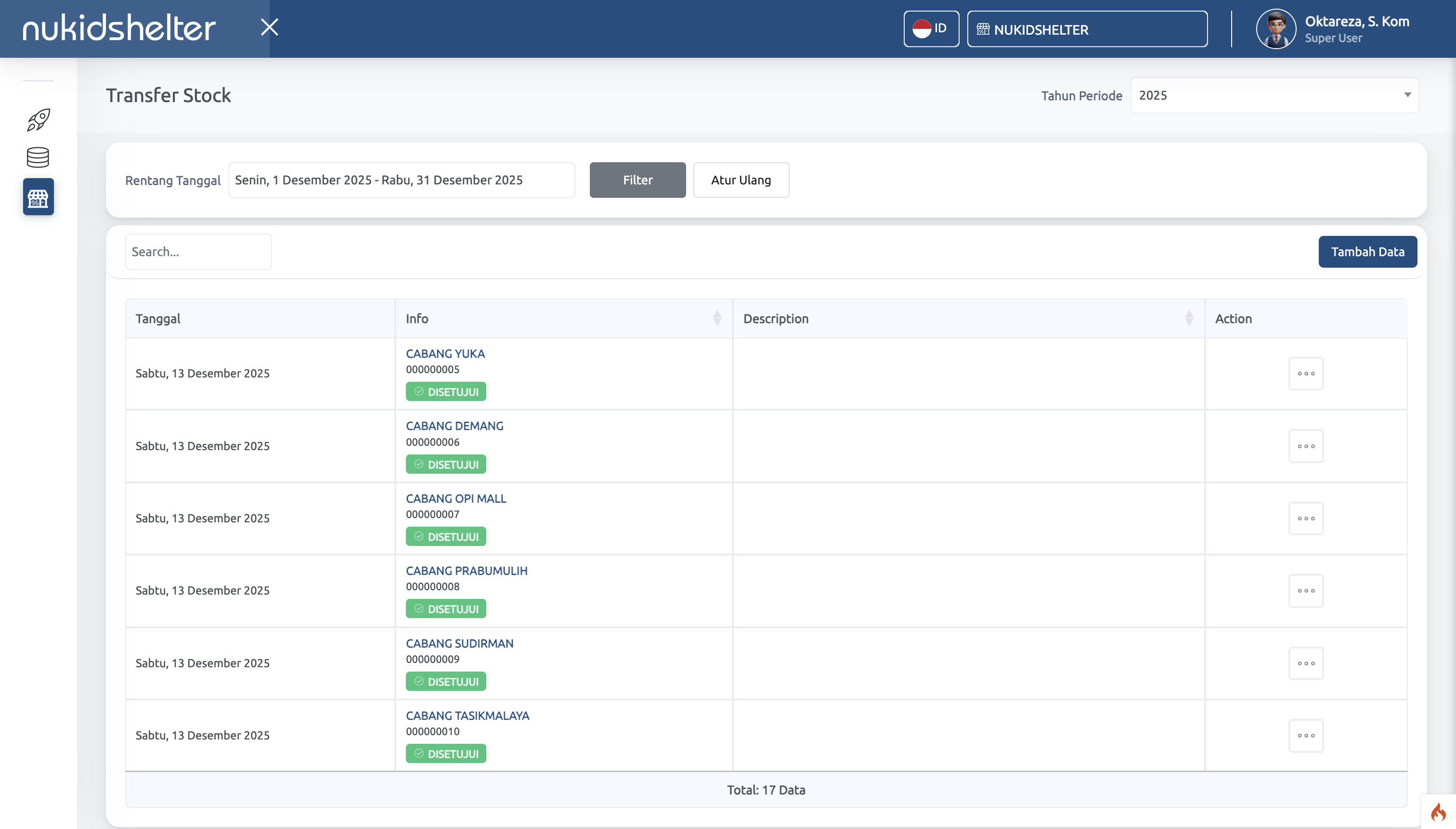Image resolution: width=1456 pixels, height=829 pixels.
Task: Close the sidebar with X icon
Action: tap(269, 27)
